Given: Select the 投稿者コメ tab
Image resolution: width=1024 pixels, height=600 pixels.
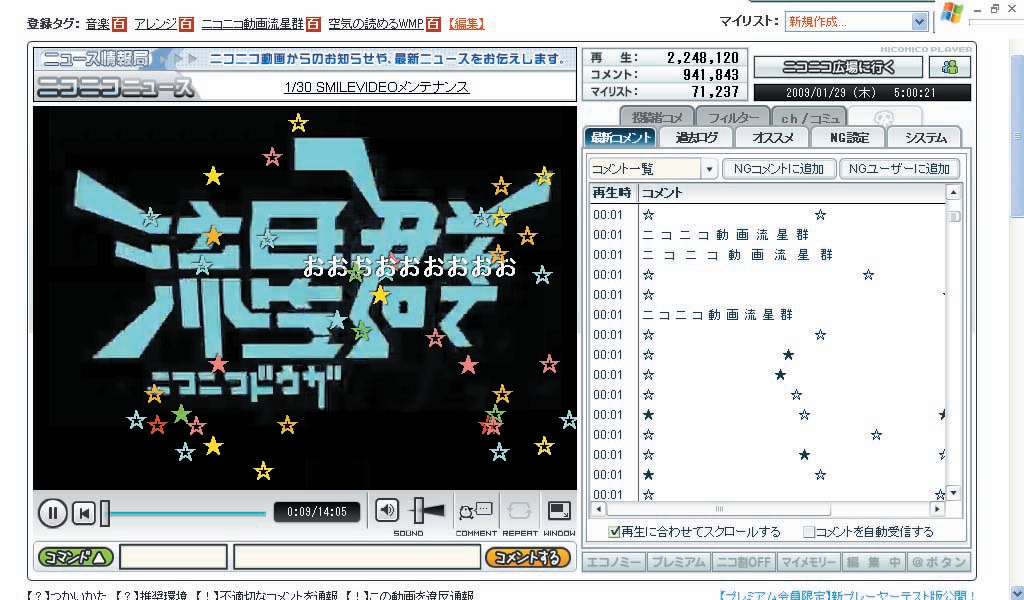Looking at the screenshot, I should [x=656, y=118].
